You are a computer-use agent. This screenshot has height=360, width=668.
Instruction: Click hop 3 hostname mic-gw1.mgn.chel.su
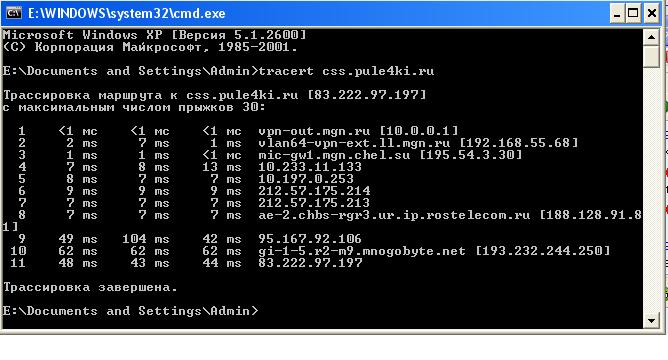334,155
